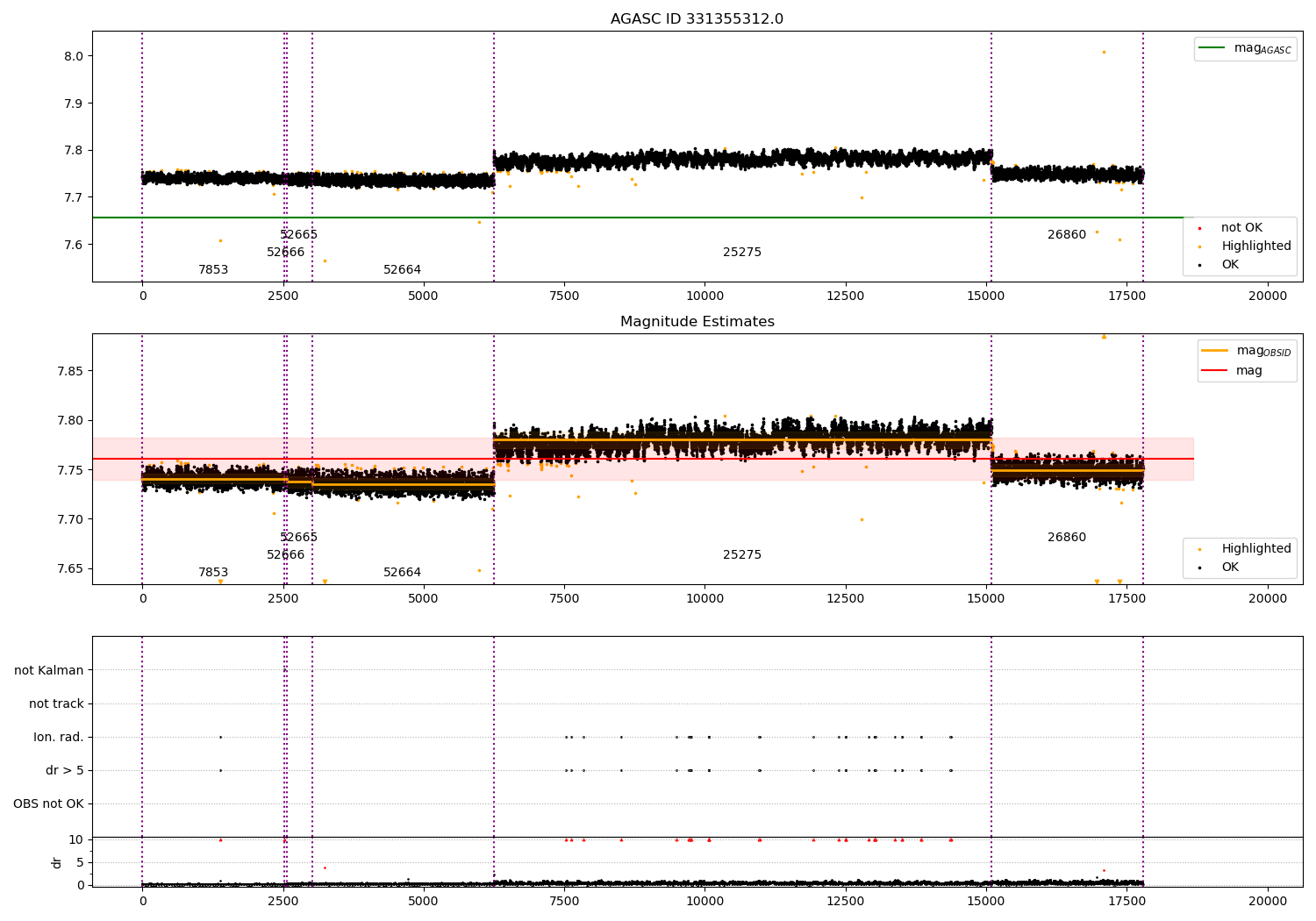1316x921 pixels.
Task: Click the 'Ion. rad.' y-axis label
Action: pos(59,738)
